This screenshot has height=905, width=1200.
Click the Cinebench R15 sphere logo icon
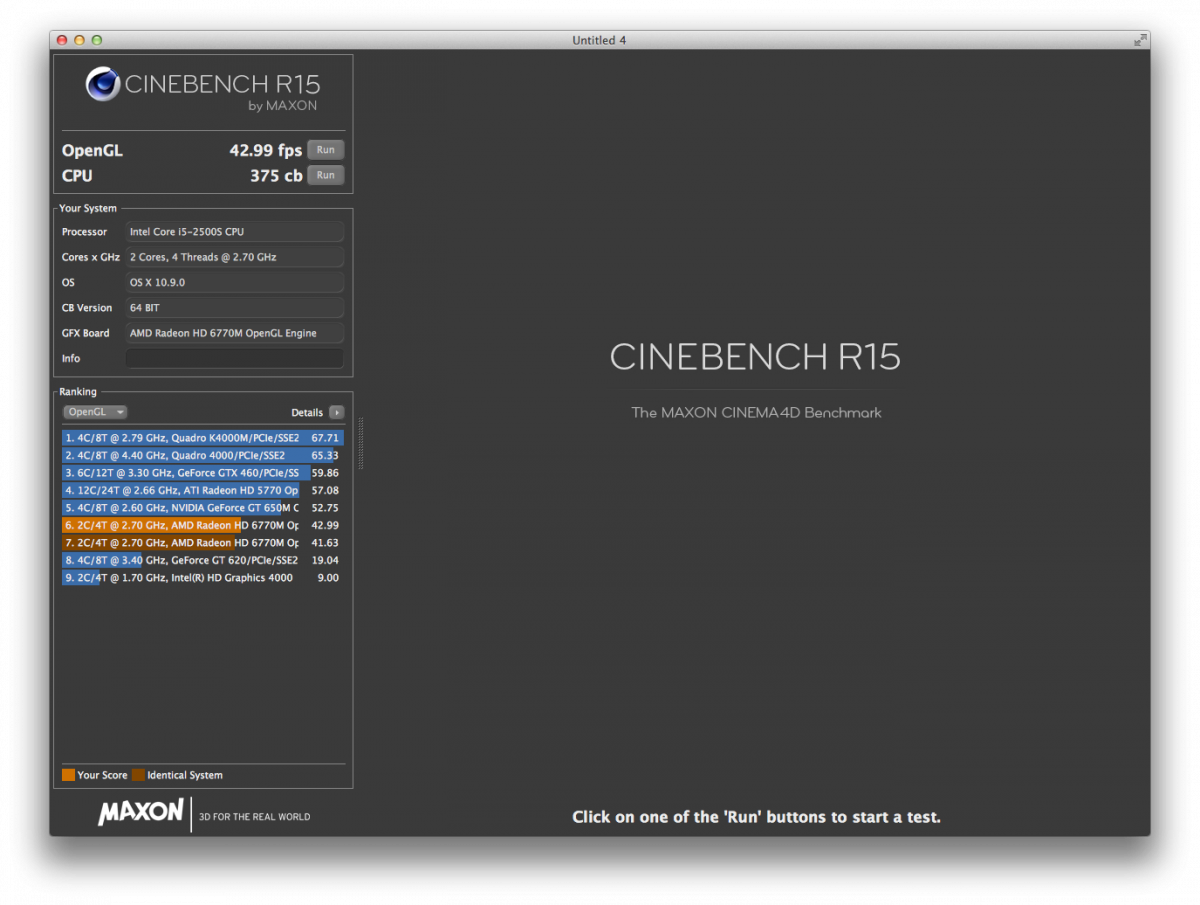[103, 84]
